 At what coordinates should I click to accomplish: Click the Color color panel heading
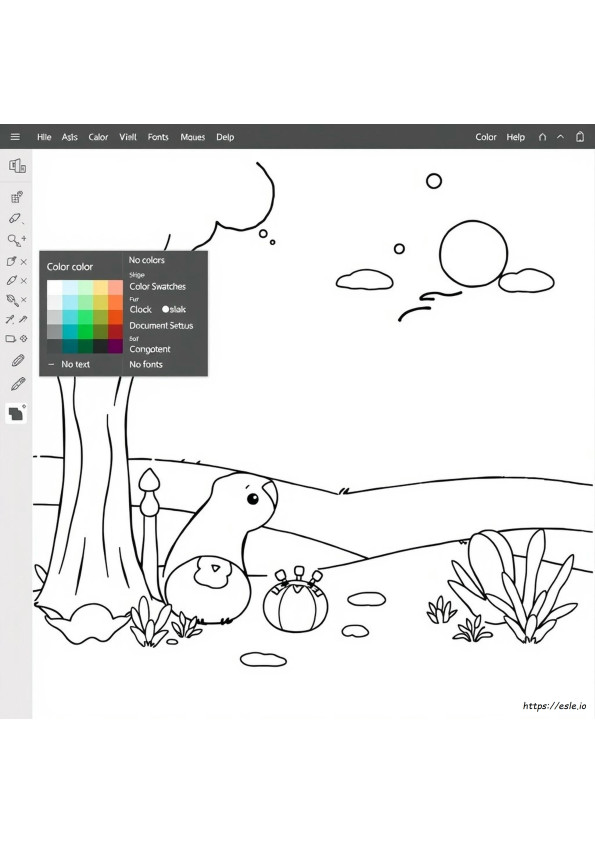point(70,267)
